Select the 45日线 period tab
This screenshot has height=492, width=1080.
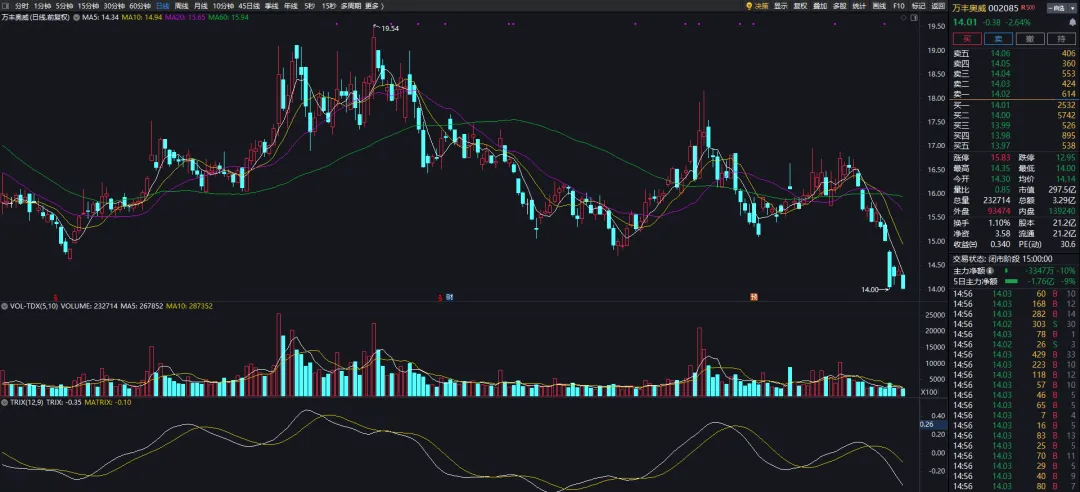coord(249,6)
